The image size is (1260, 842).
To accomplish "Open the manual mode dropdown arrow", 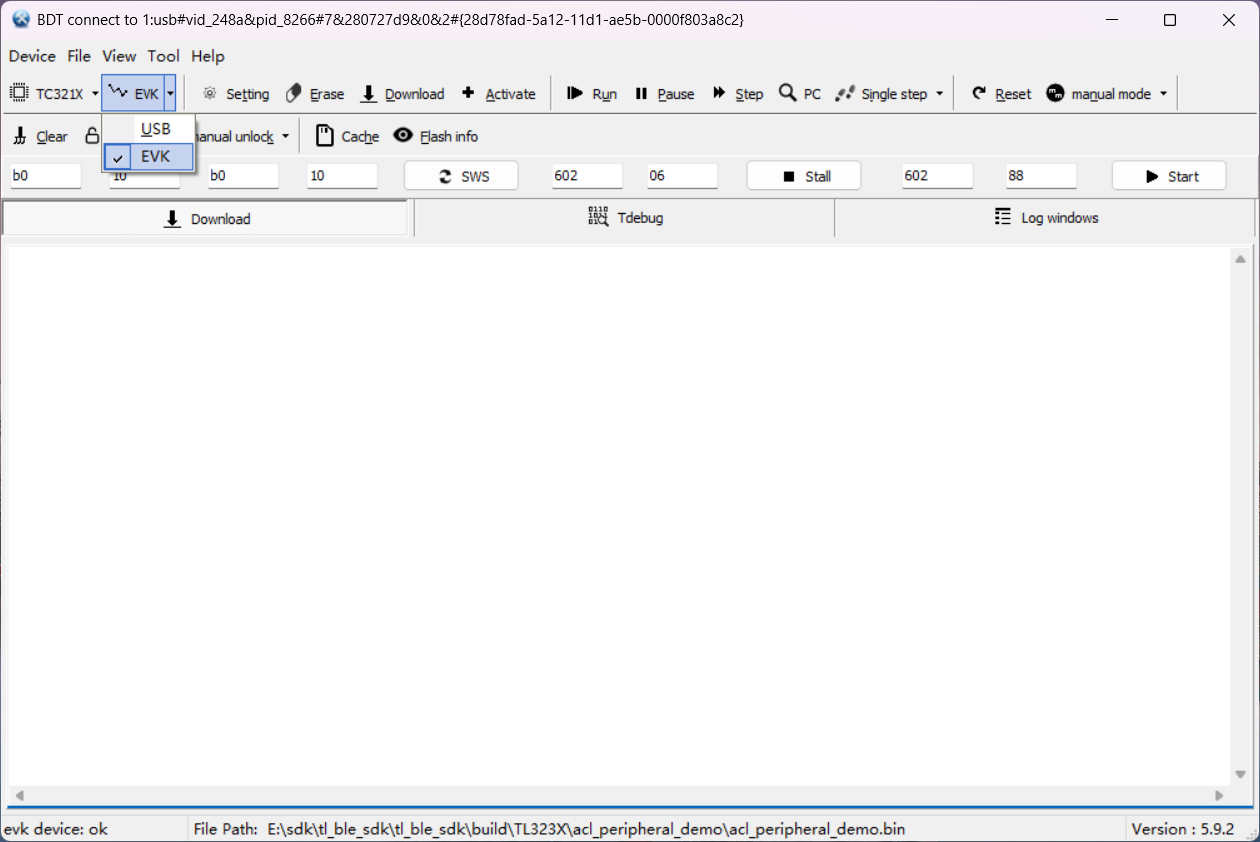I will (x=1163, y=94).
